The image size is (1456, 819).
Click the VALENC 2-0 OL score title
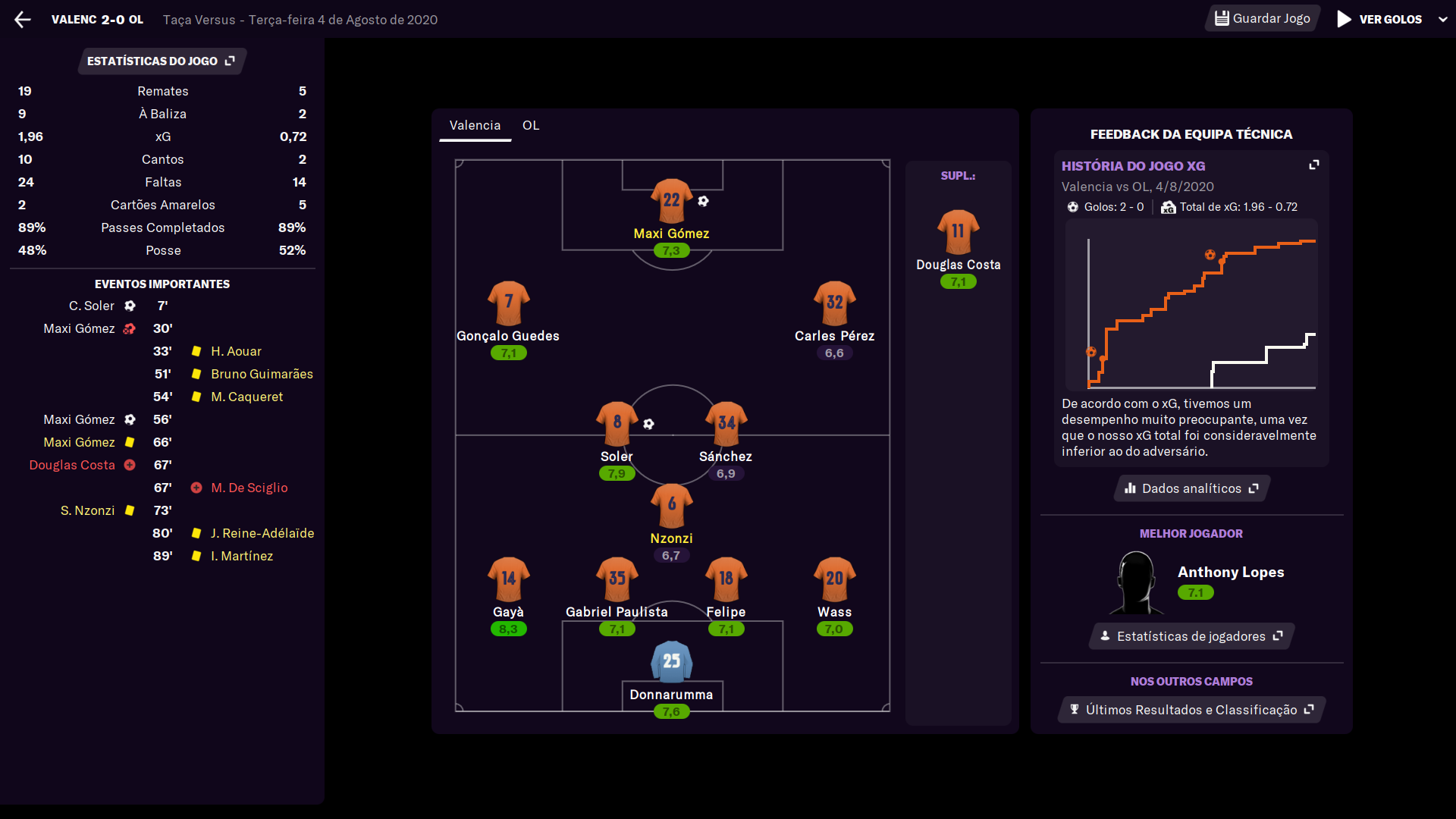(x=97, y=20)
